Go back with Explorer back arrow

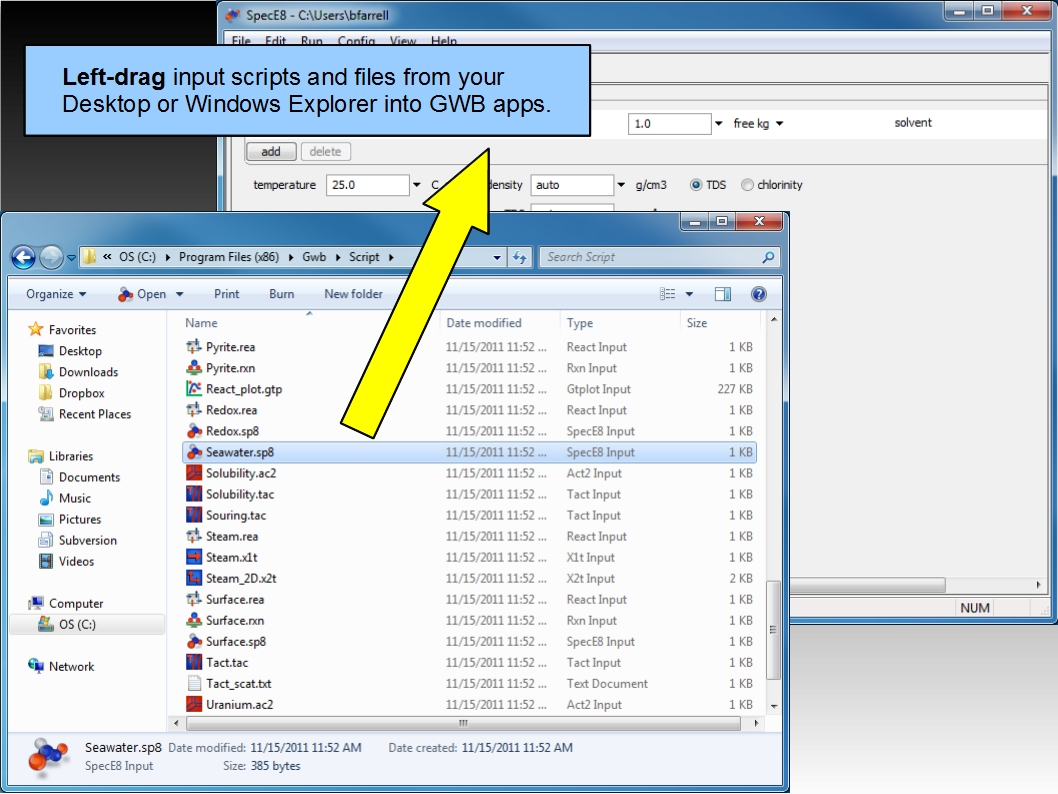pyautogui.click(x=24, y=257)
